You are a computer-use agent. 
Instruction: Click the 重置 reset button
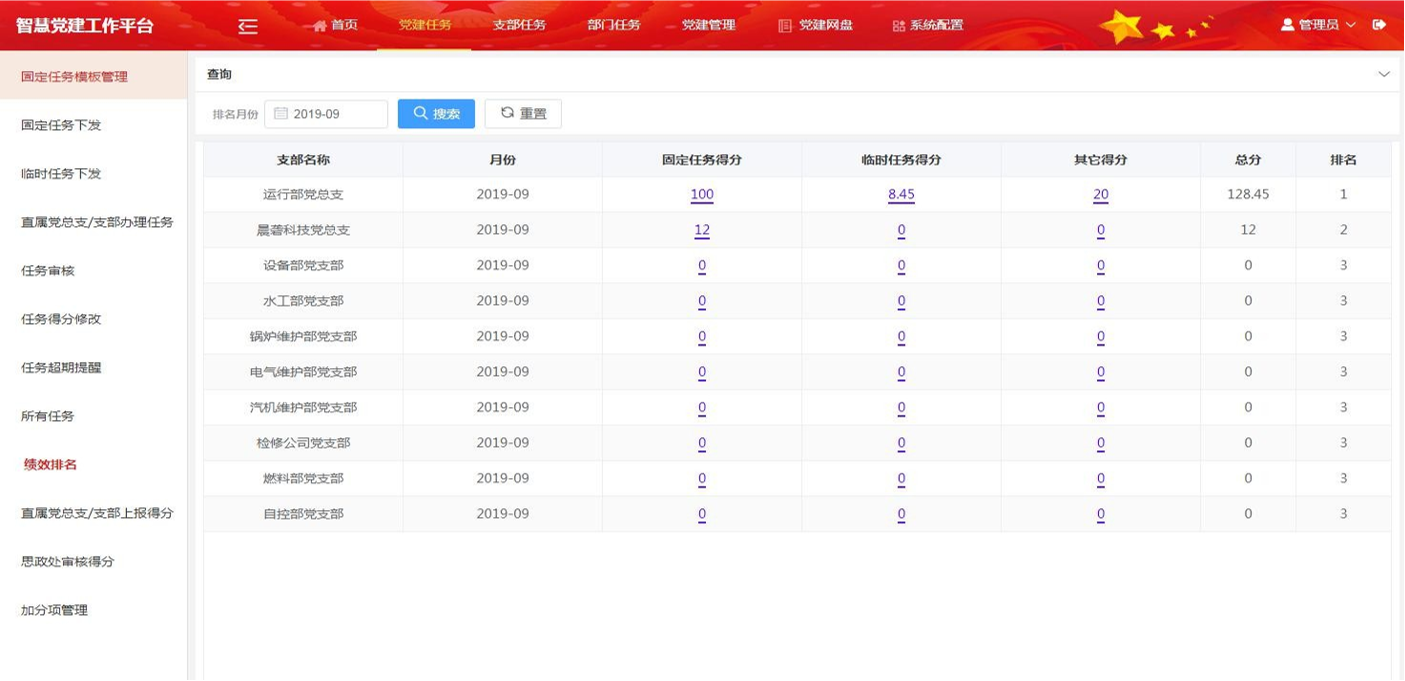[x=523, y=114]
